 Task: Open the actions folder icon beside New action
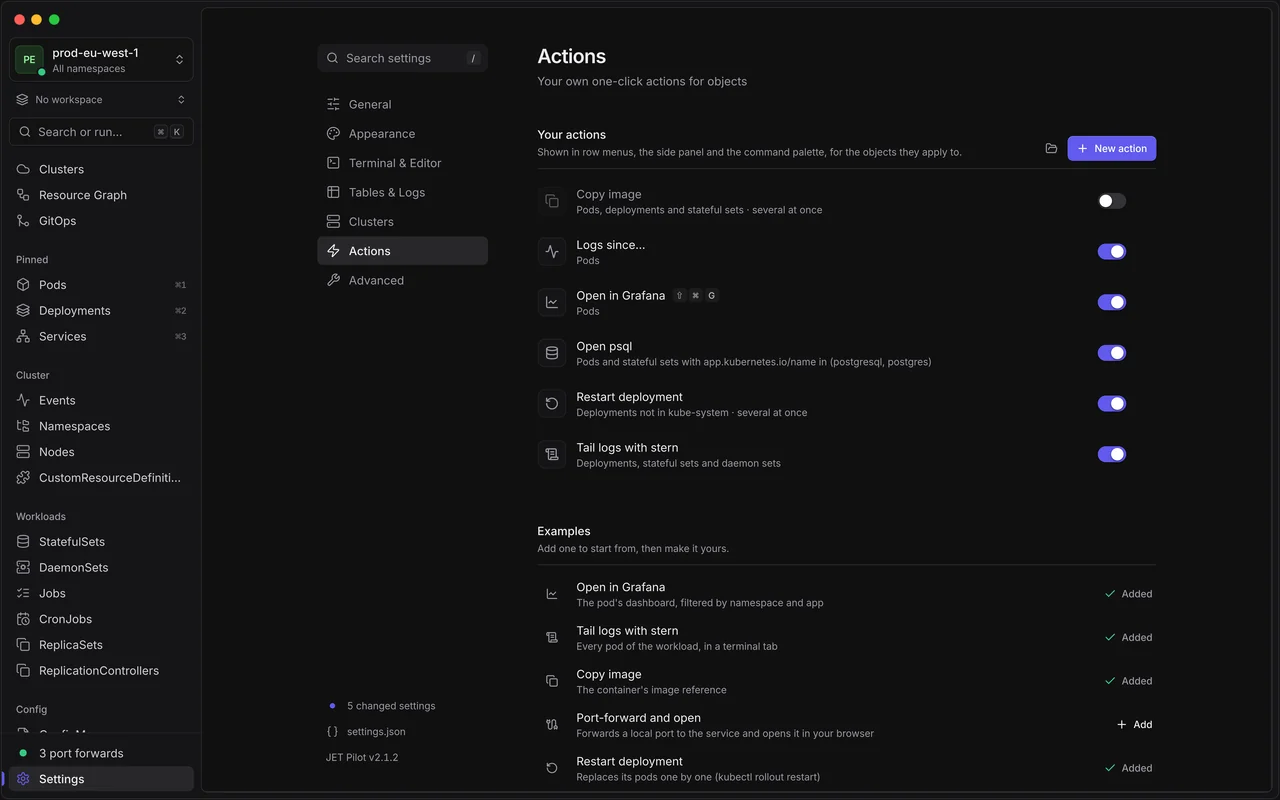tap(1051, 148)
